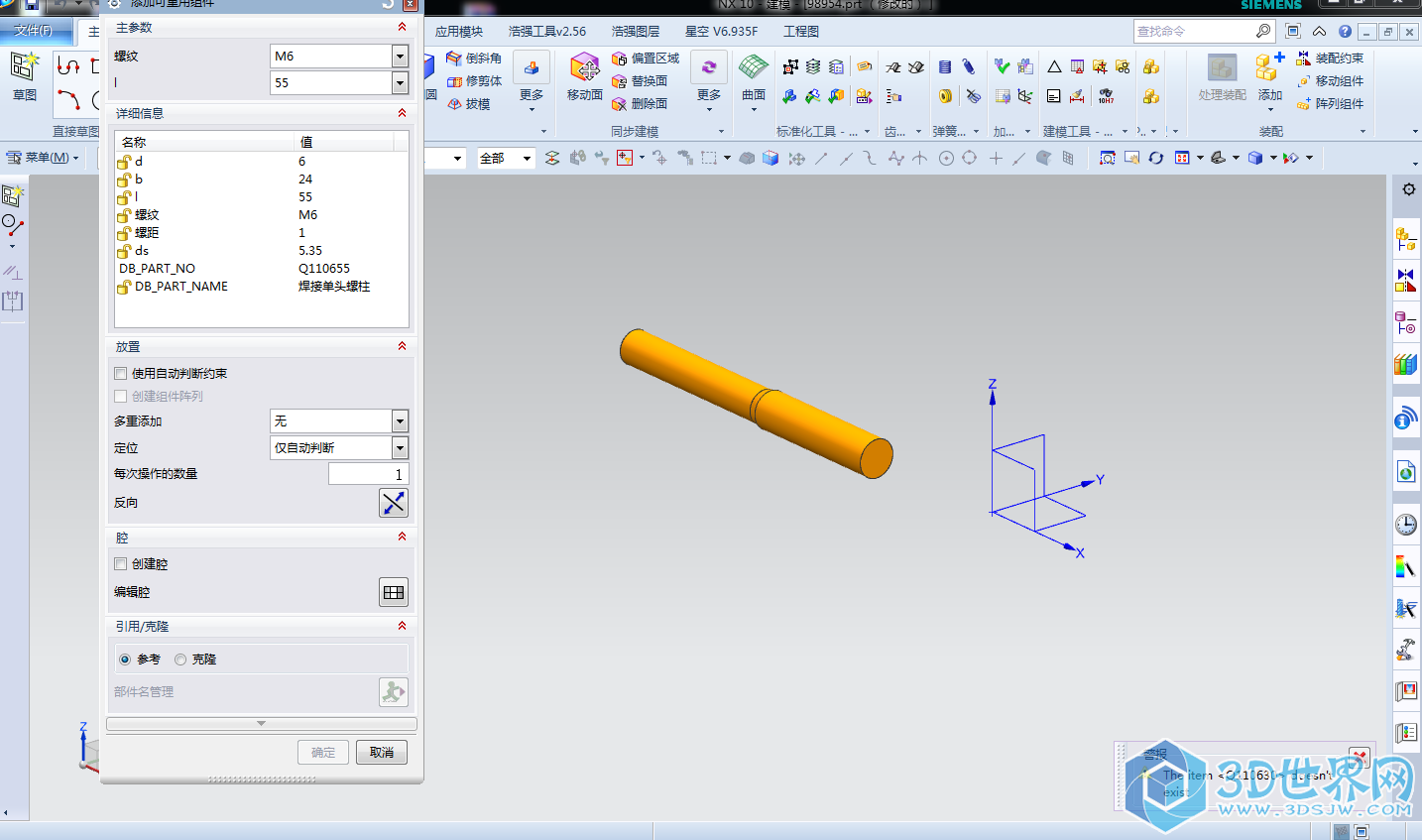Open the assembly navigator icon on right sidebar

1406,238
